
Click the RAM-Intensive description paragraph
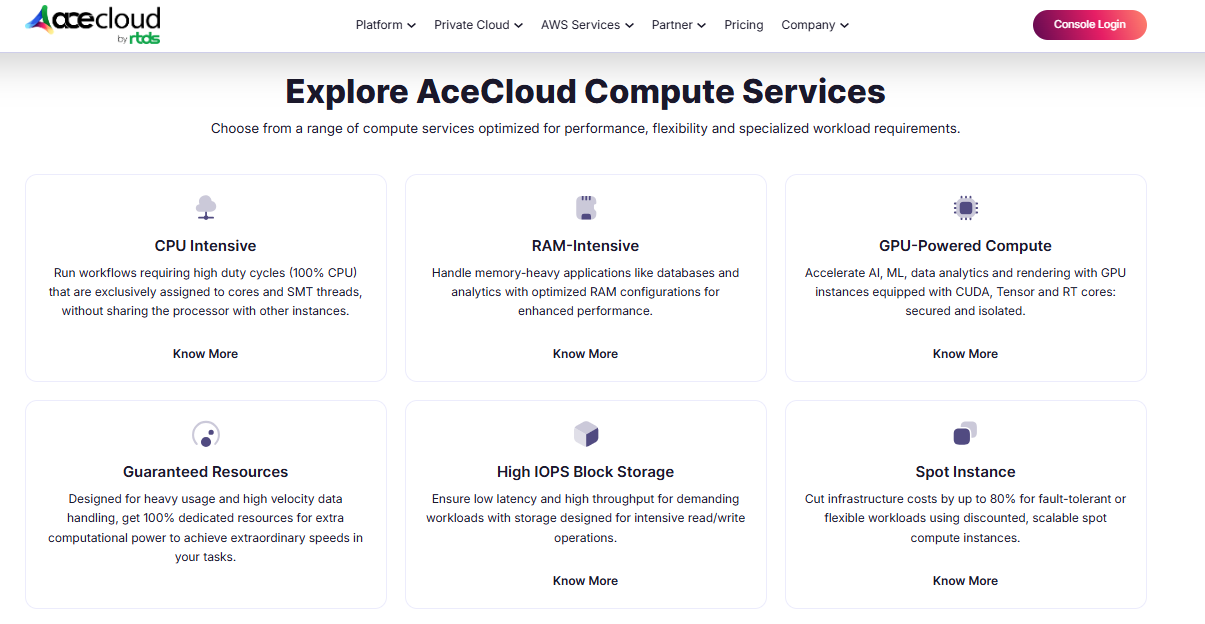[586, 292]
